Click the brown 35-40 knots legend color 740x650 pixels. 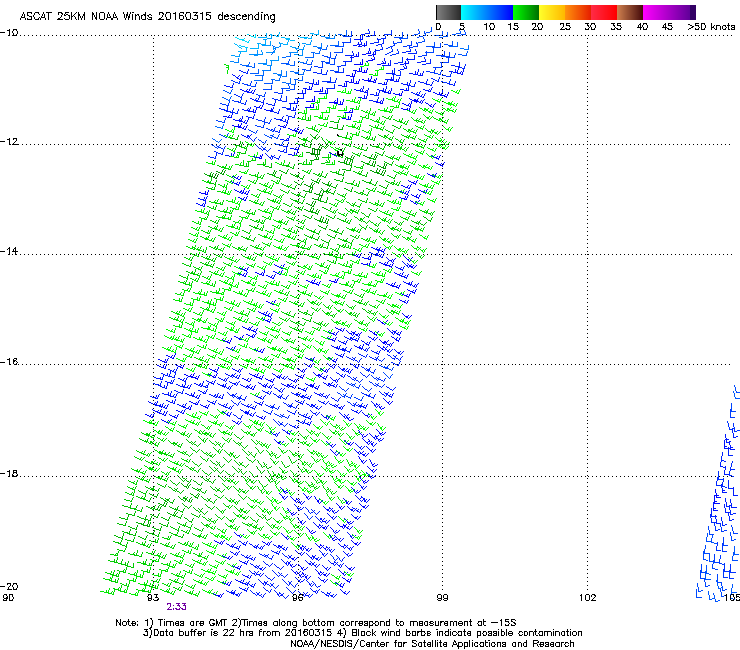click(630, 12)
